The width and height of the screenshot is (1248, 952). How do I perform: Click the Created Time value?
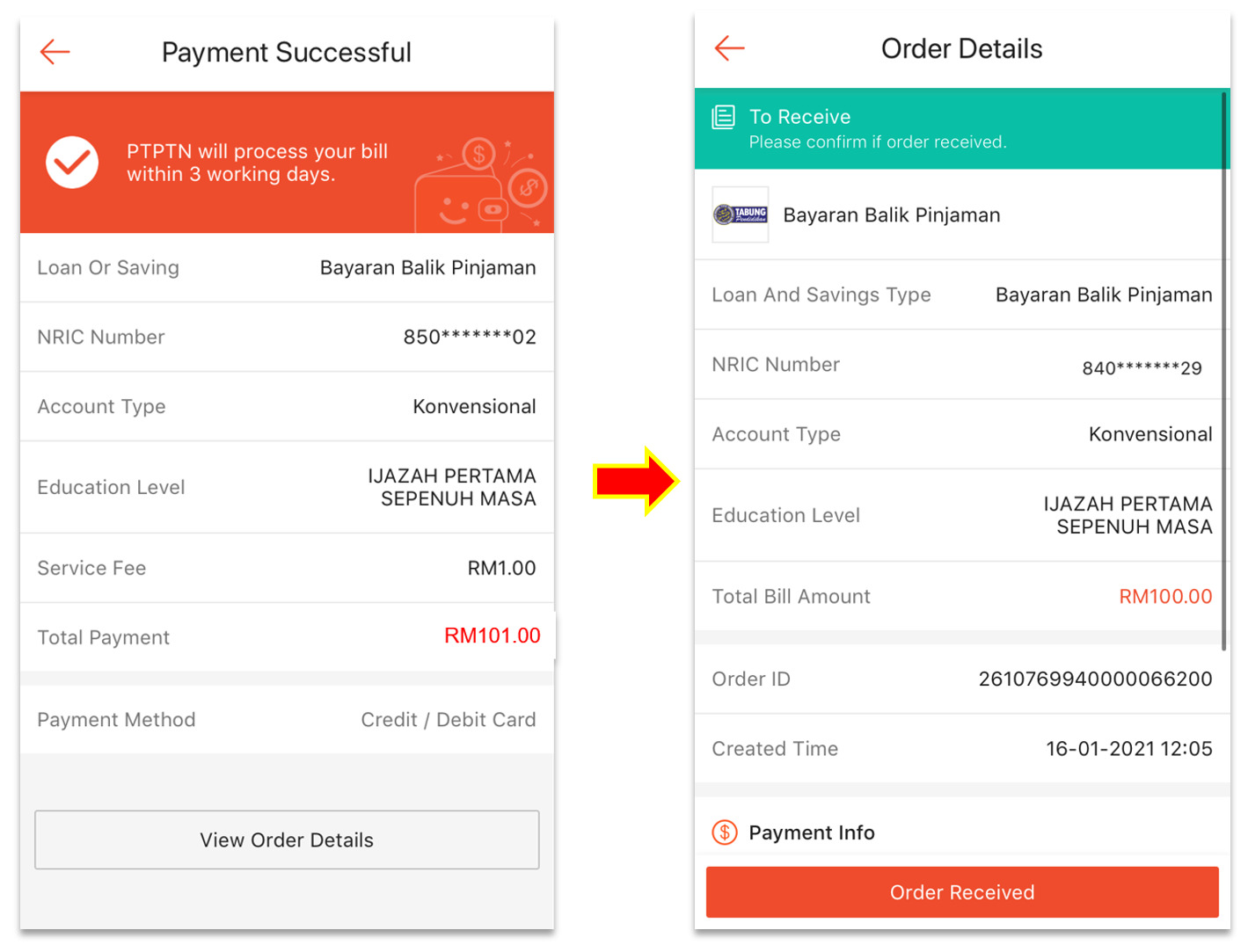1128,749
